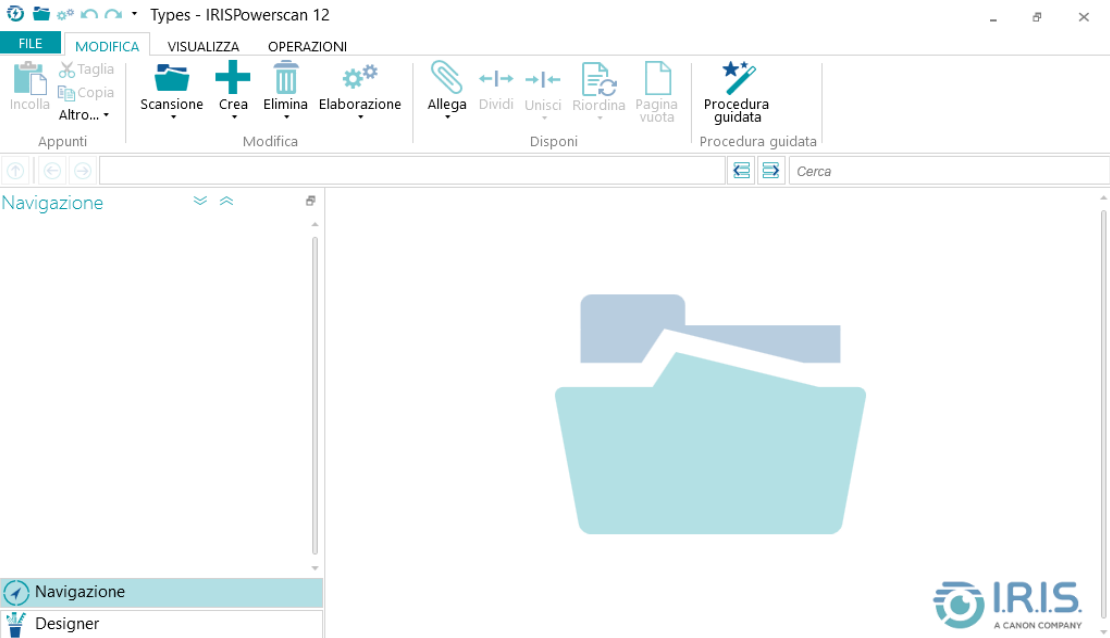
Task: Click the Crea plus icon
Action: pos(233,77)
